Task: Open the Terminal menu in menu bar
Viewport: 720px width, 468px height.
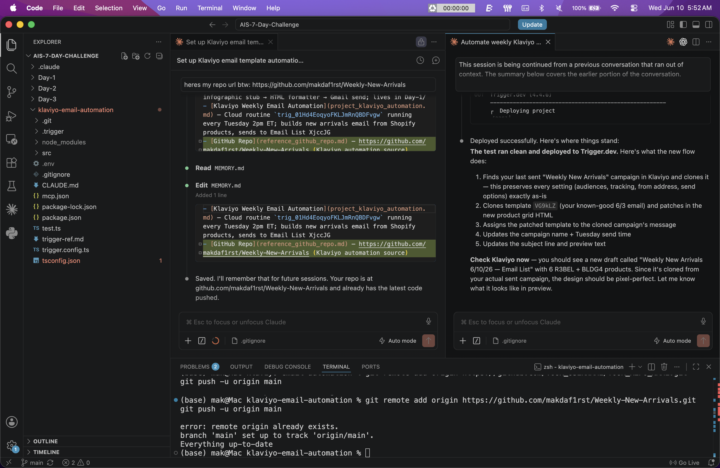Action: [x=209, y=8]
